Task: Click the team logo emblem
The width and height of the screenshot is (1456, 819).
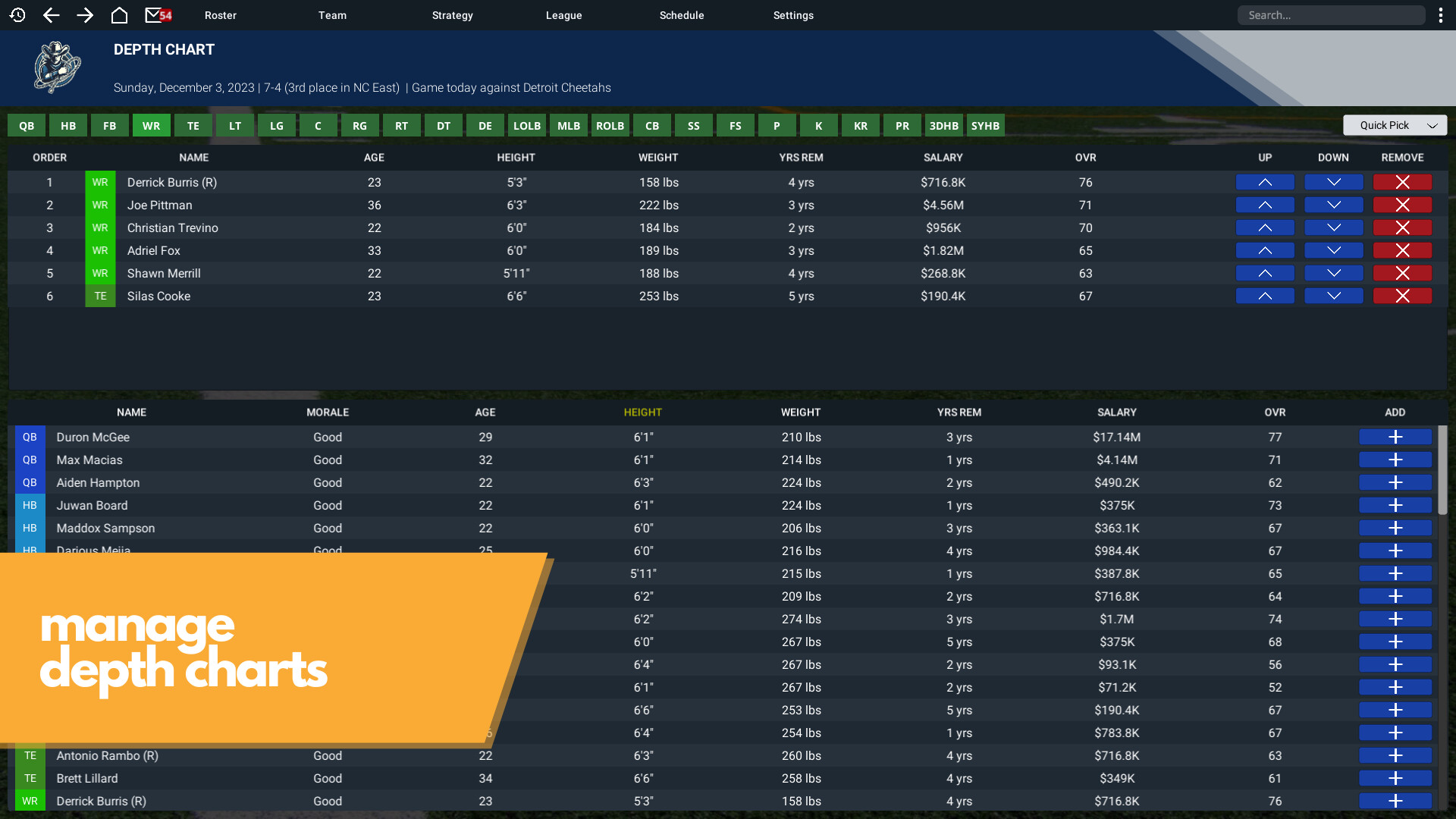Action: [57, 67]
